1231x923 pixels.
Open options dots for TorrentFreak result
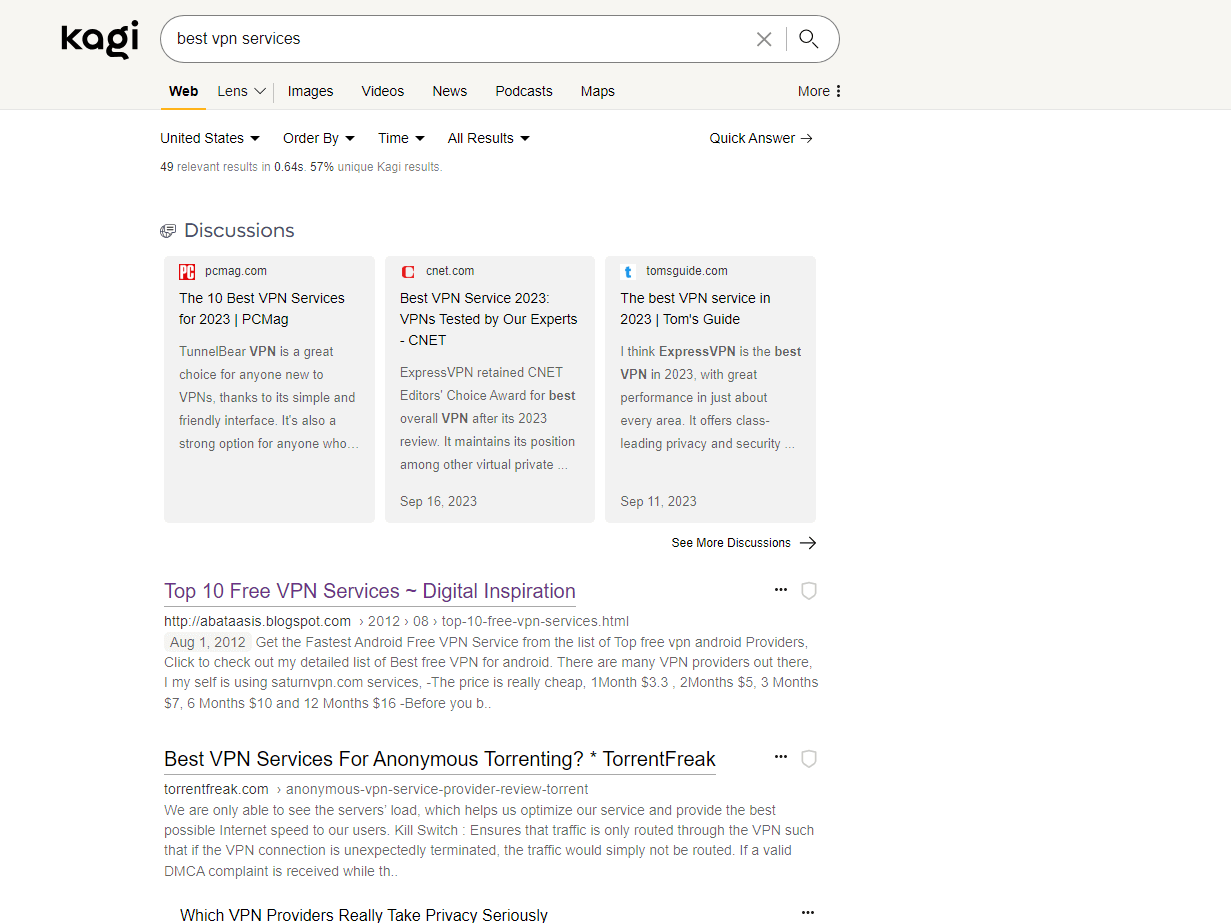tap(781, 758)
